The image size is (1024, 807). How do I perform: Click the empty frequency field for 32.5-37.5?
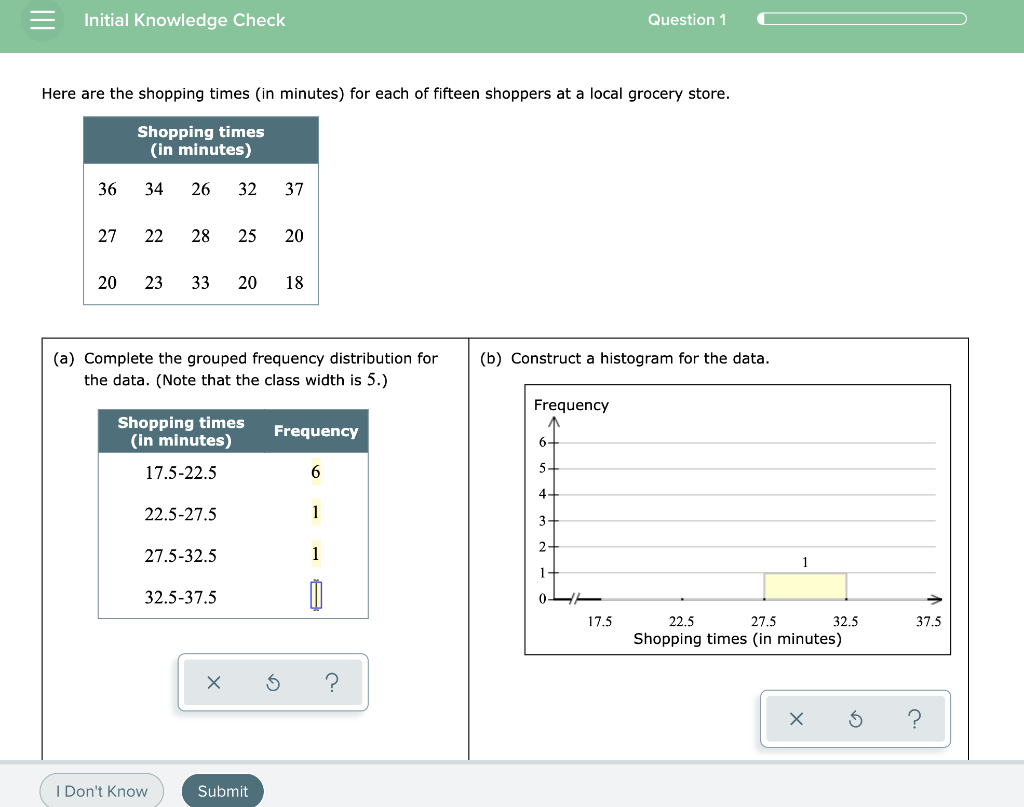316,597
